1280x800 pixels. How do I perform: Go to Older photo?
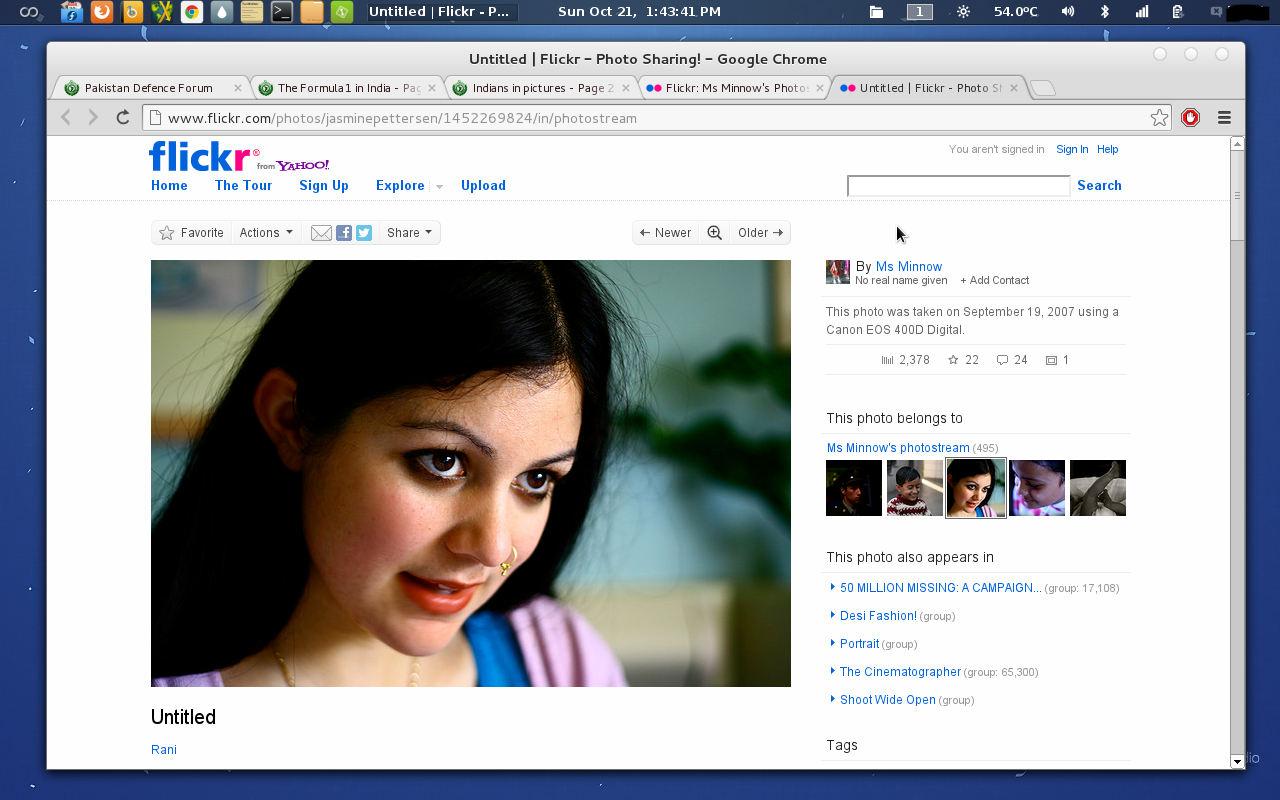click(760, 233)
